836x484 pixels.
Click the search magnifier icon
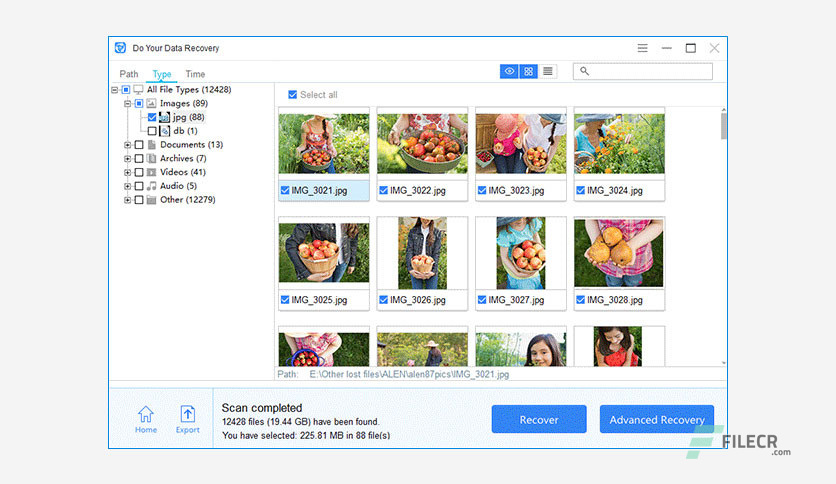(584, 71)
